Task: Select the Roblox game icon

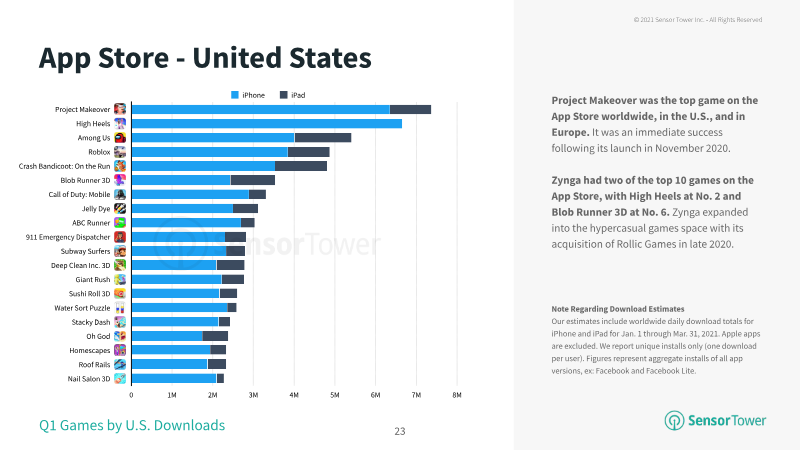Action: 120,152
